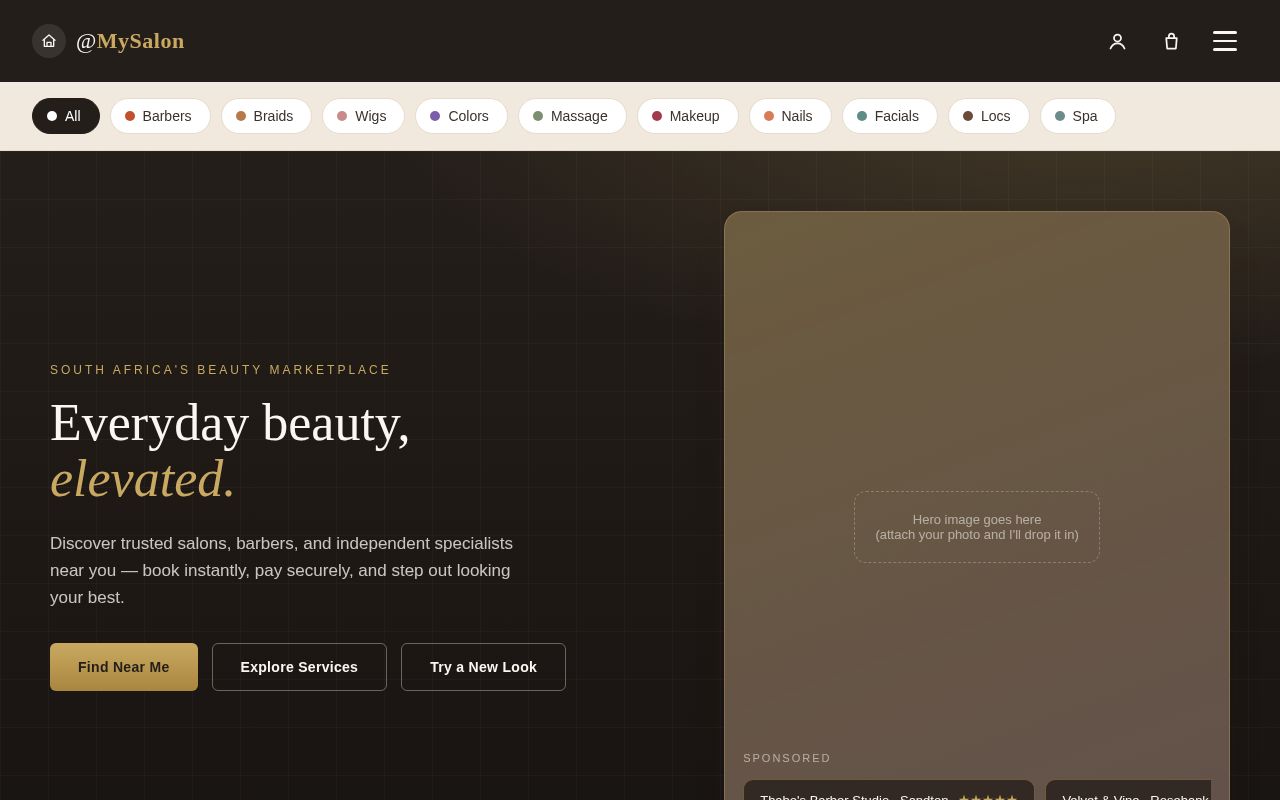Click 'SOUTH AFRICA'S BEAUTY MARKETPLACE' tagline

point(221,370)
